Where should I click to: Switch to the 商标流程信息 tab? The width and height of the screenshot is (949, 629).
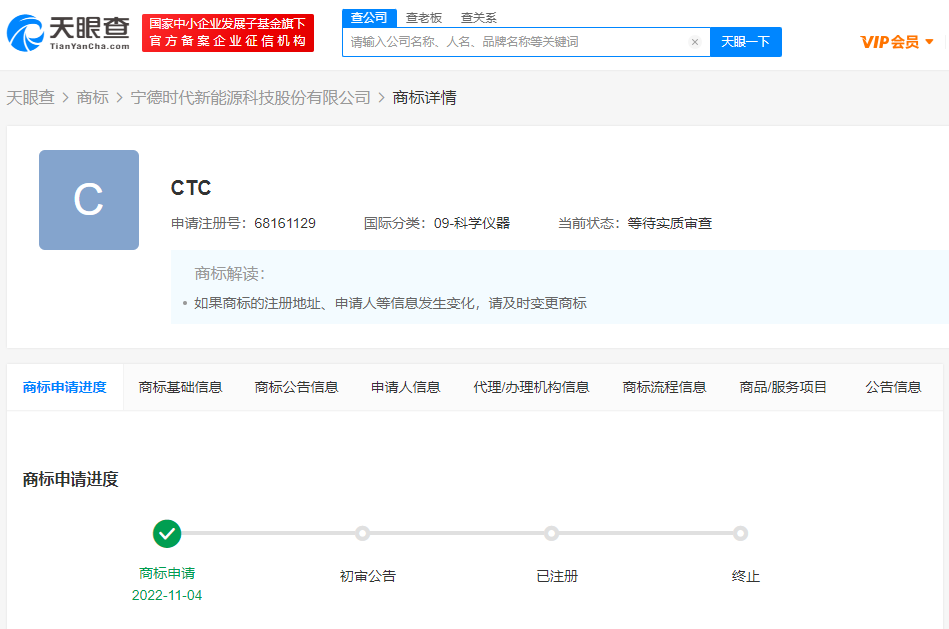click(x=665, y=387)
